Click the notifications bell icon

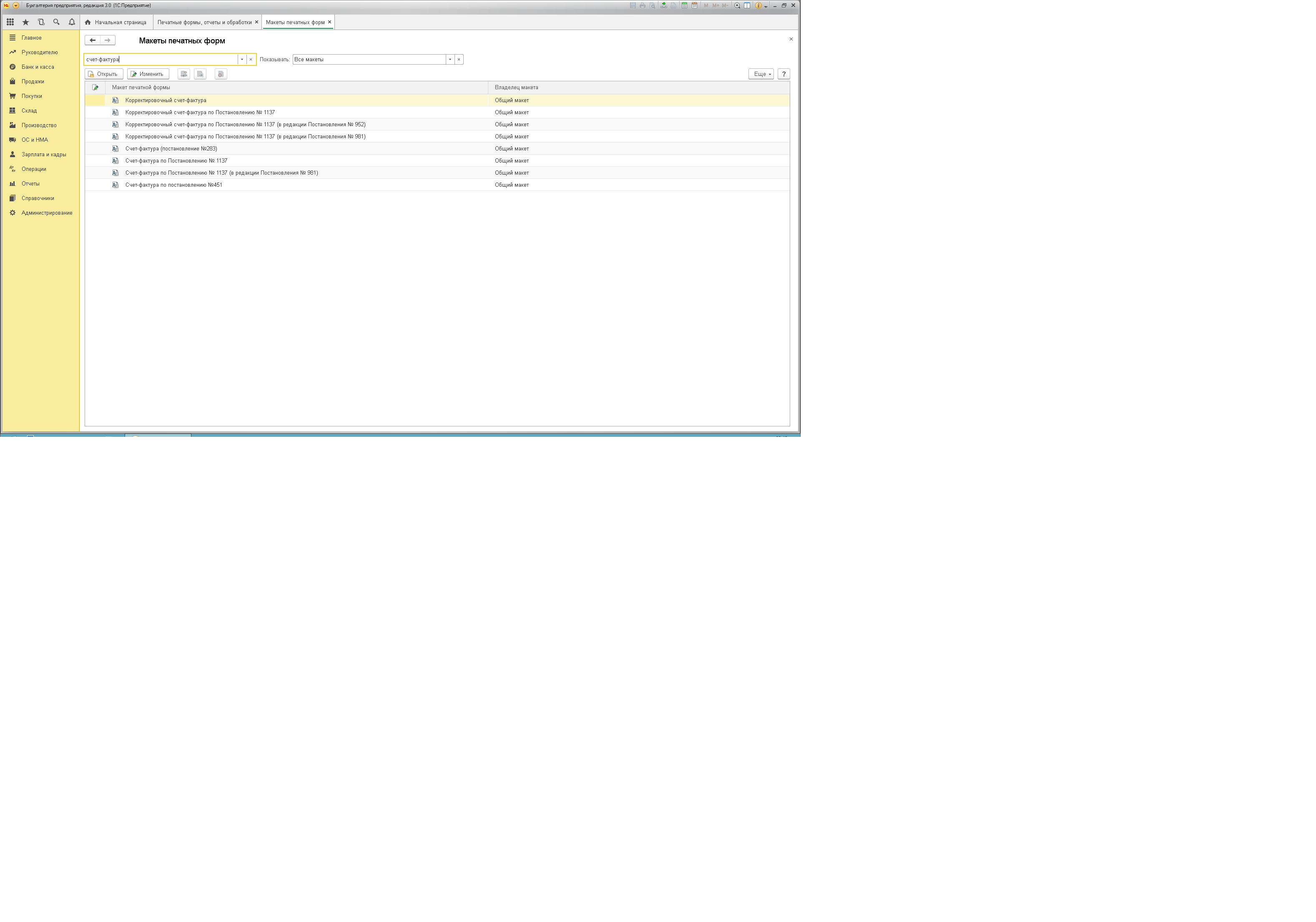pos(72,23)
